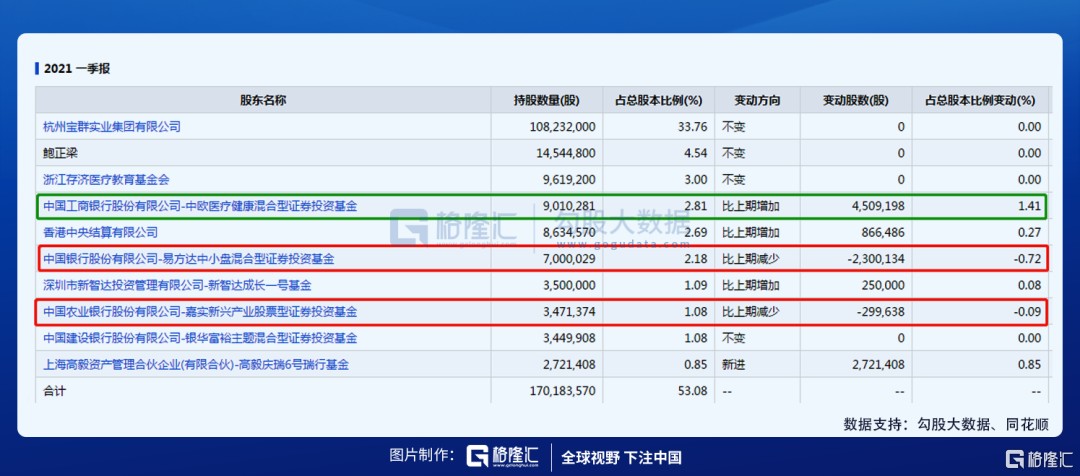This screenshot has height=476, width=1080.
Task: Click the 格隆汇 logo next to 图片制作
Action: point(504,457)
